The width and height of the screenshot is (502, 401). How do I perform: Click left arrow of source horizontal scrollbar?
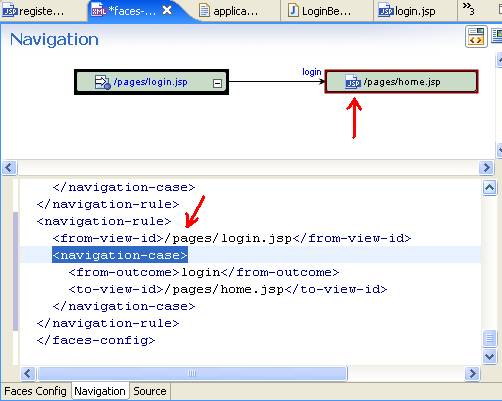[28, 373]
